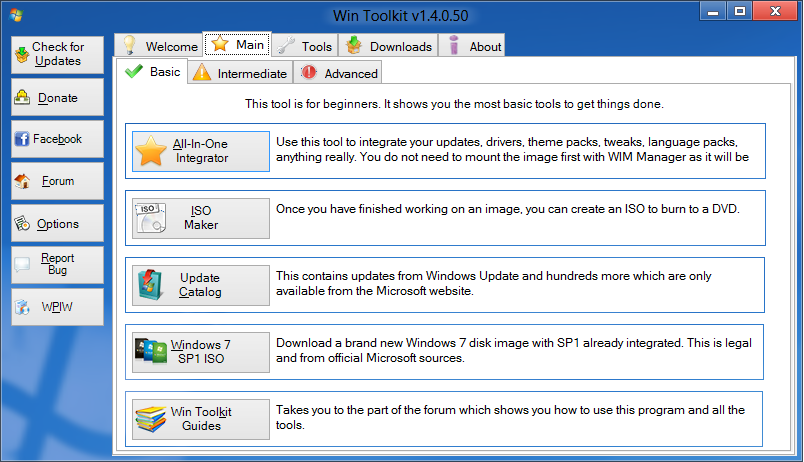Switch to the Intermediate sub-tab
This screenshot has width=804, height=462.
click(240, 73)
